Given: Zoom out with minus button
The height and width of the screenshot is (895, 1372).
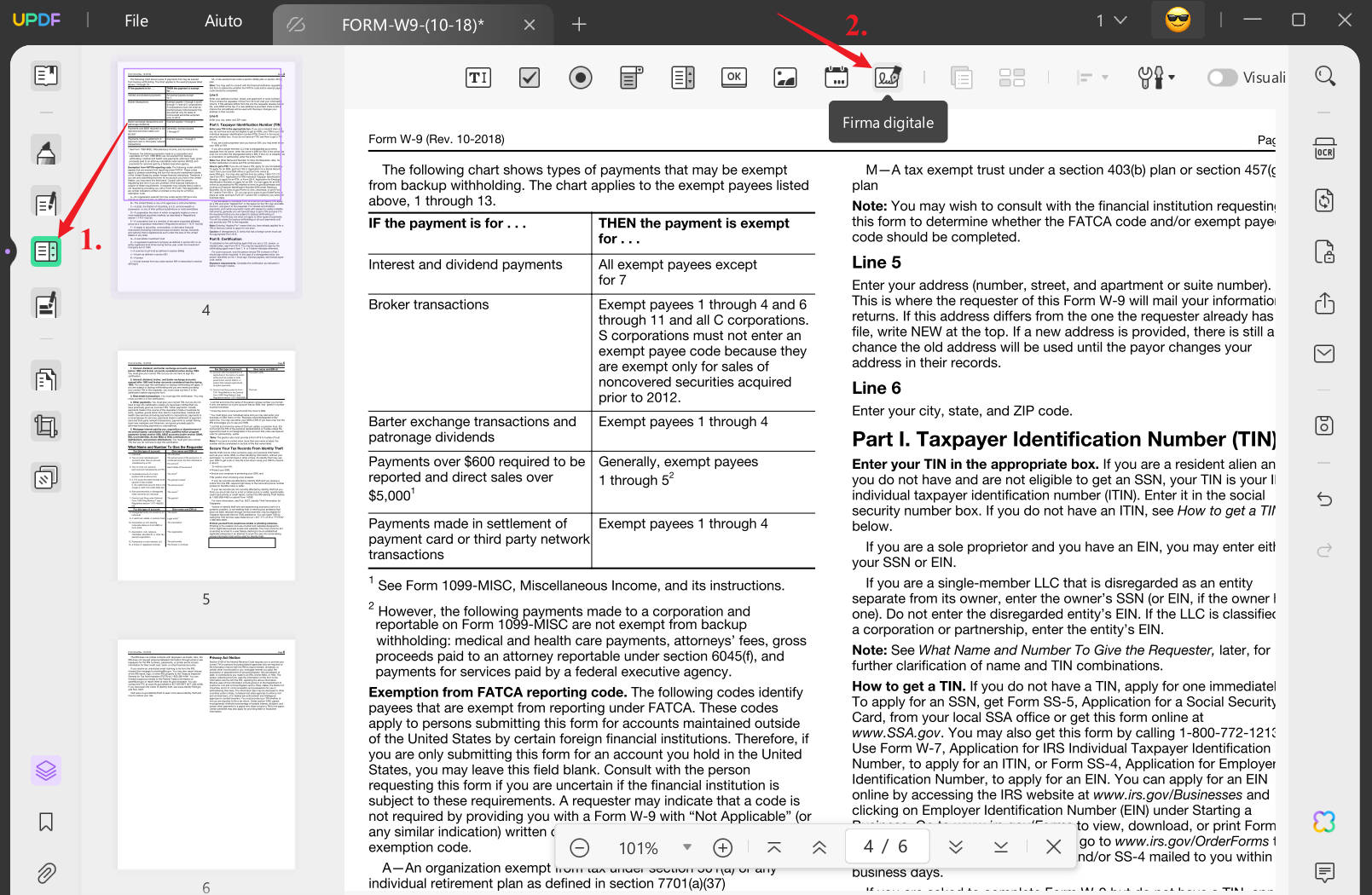Looking at the screenshot, I should [x=580, y=847].
